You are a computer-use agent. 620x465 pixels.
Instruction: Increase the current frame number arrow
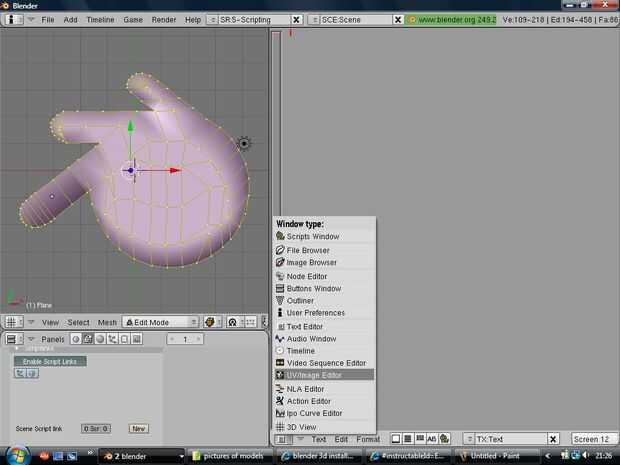198,339
